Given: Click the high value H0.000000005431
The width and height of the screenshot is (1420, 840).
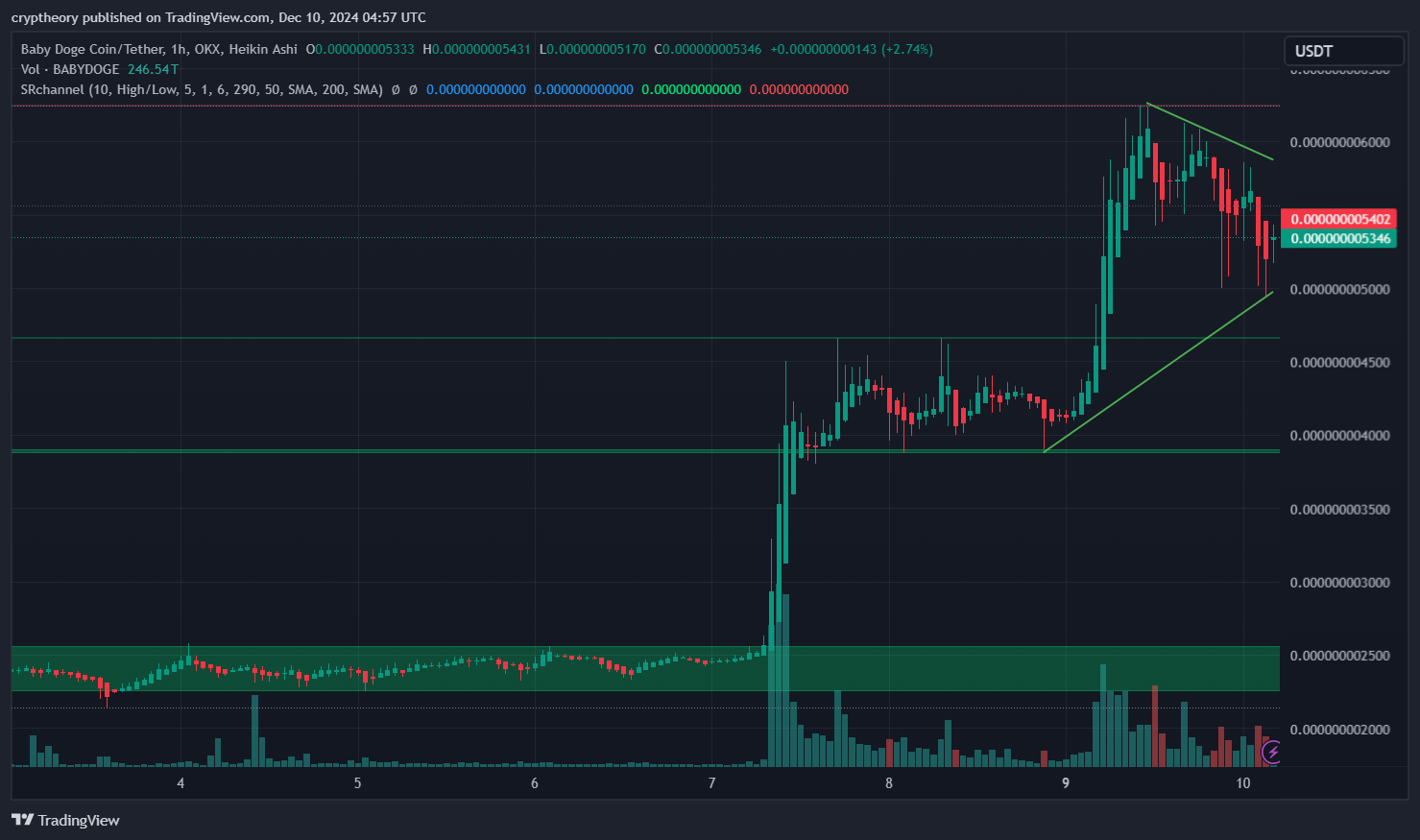Looking at the screenshot, I should coord(476,49).
